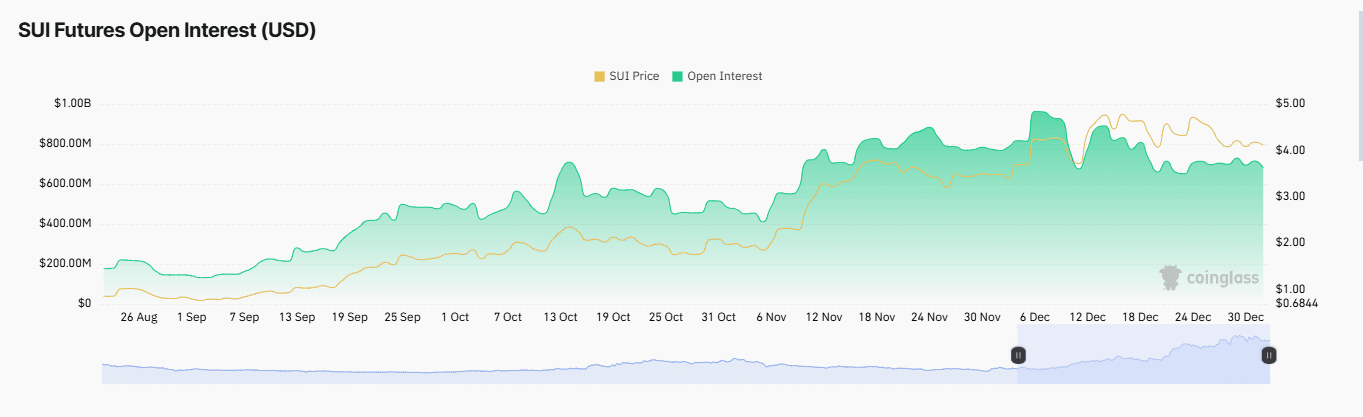This screenshot has width=1363, height=417.
Task: Click the page scrollbar at right edge
Action: (1358, 80)
